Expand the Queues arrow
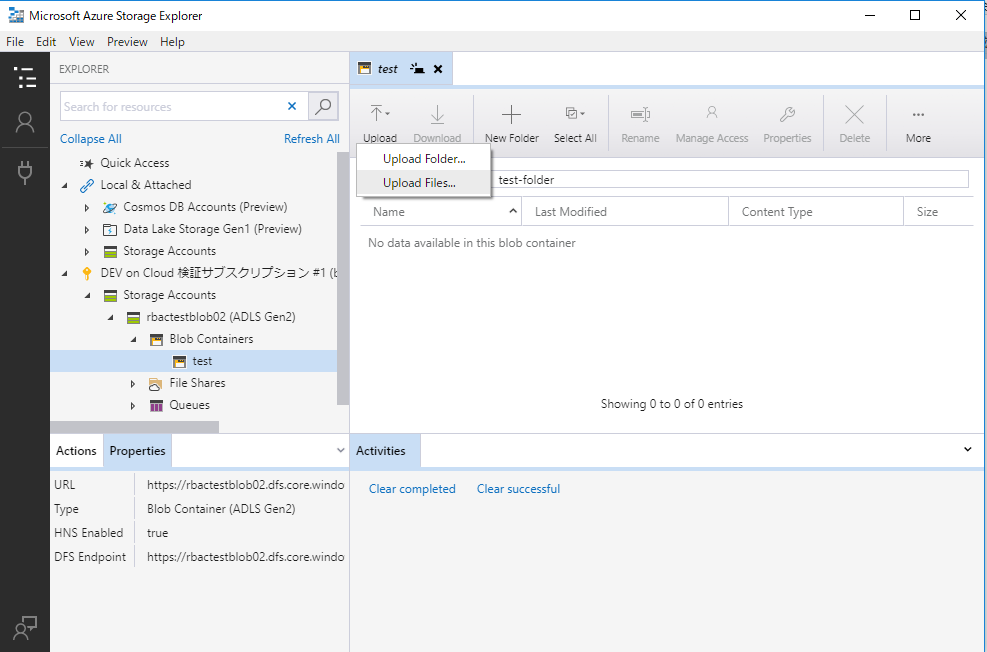Image resolution: width=987 pixels, height=652 pixels. coord(133,406)
